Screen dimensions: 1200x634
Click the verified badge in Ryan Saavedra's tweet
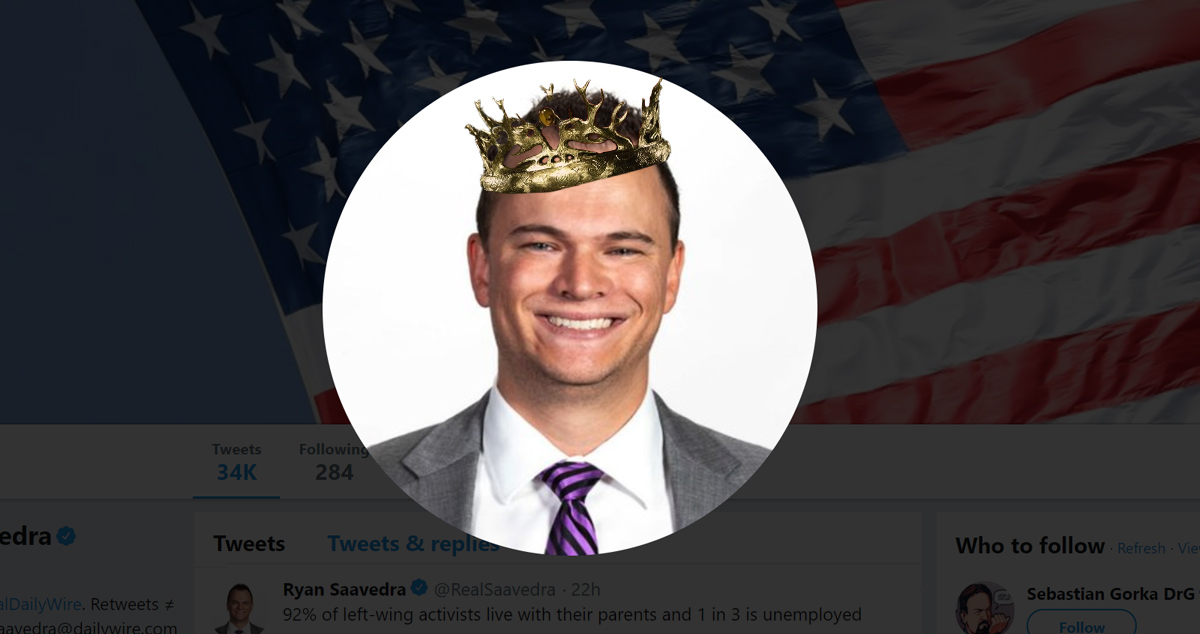point(420,588)
